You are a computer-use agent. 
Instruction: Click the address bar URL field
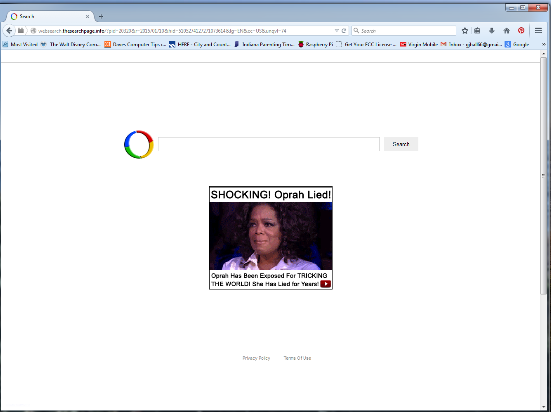184,31
